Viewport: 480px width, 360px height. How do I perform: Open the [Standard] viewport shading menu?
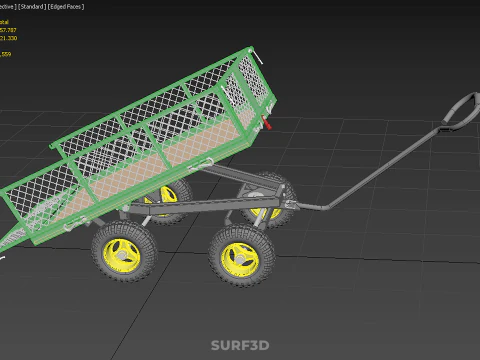32,7
